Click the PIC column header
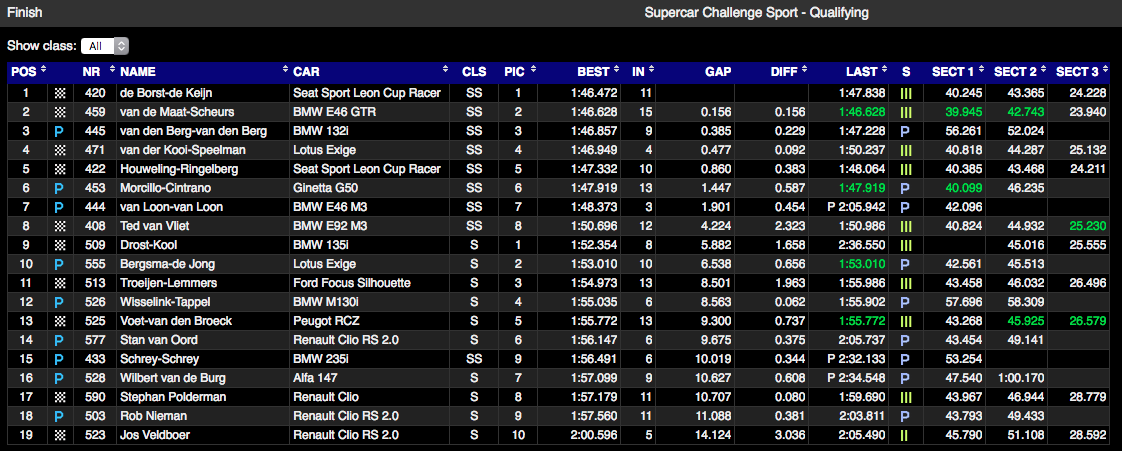The image size is (1122, 451). (x=514, y=72)
